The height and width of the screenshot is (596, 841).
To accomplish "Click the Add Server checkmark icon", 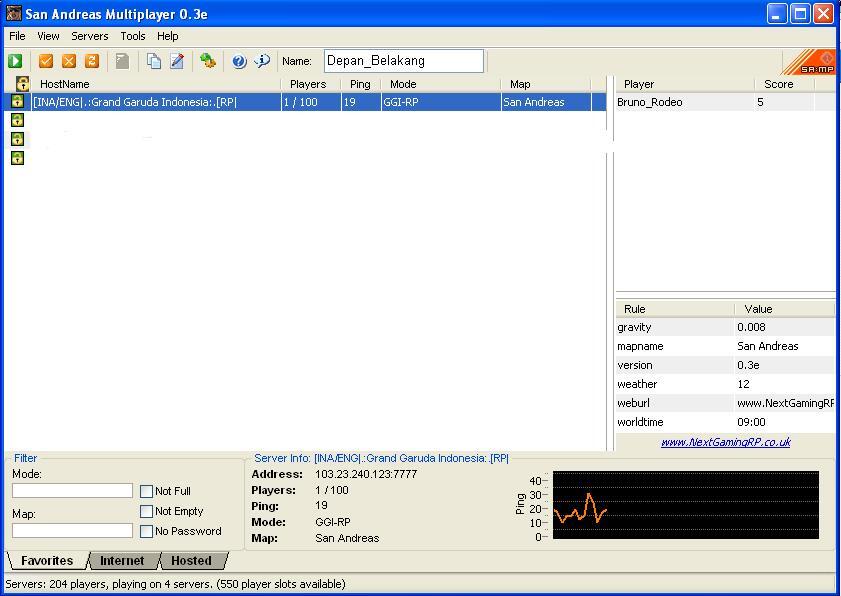I will click(45, 61).
